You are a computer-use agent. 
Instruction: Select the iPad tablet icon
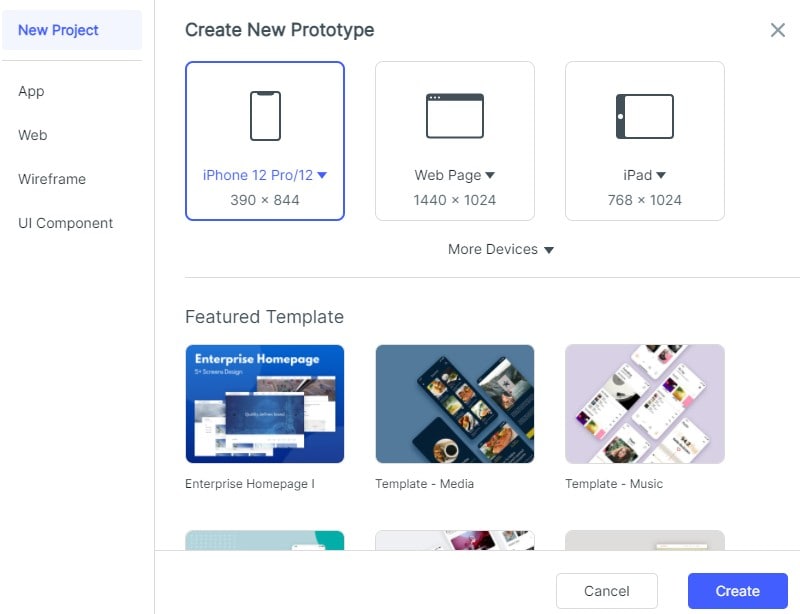645,116
